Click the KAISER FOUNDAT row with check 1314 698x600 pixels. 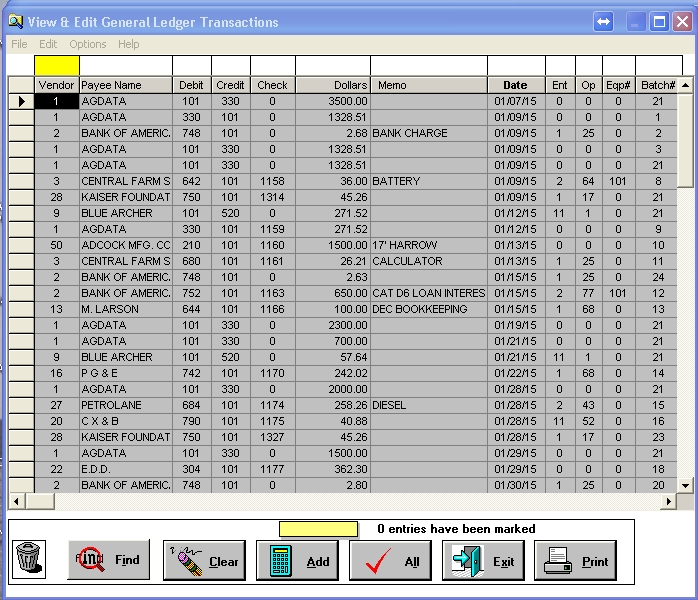point(343,197)
